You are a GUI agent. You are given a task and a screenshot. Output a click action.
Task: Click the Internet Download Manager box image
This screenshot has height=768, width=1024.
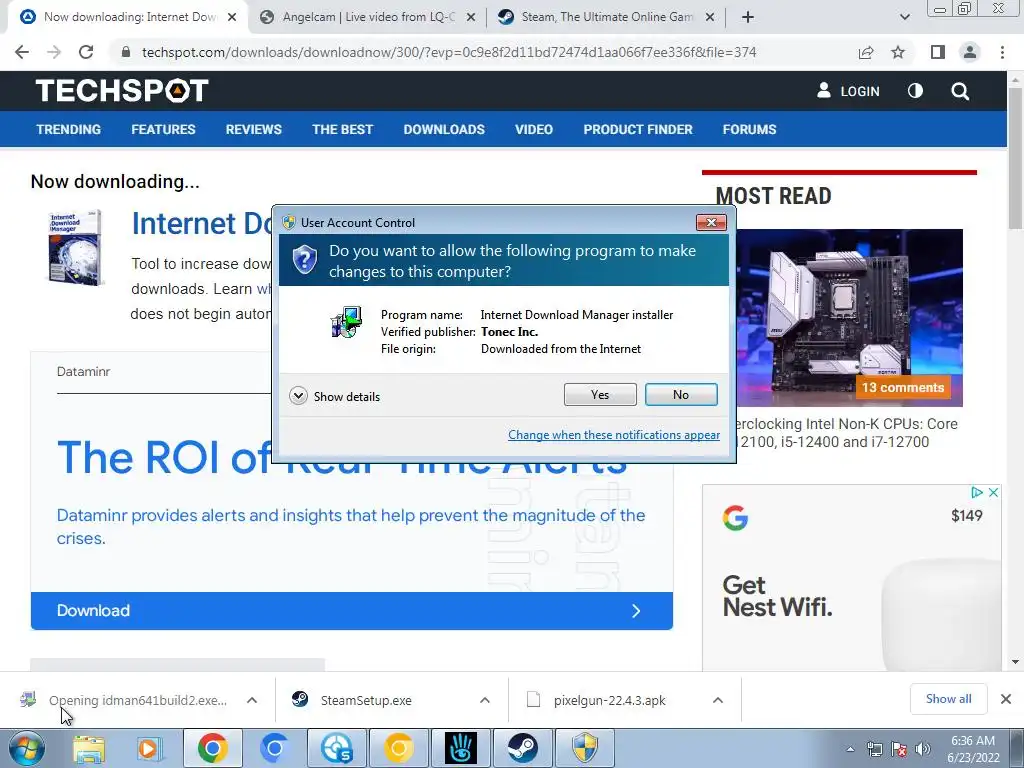point(76,248)
